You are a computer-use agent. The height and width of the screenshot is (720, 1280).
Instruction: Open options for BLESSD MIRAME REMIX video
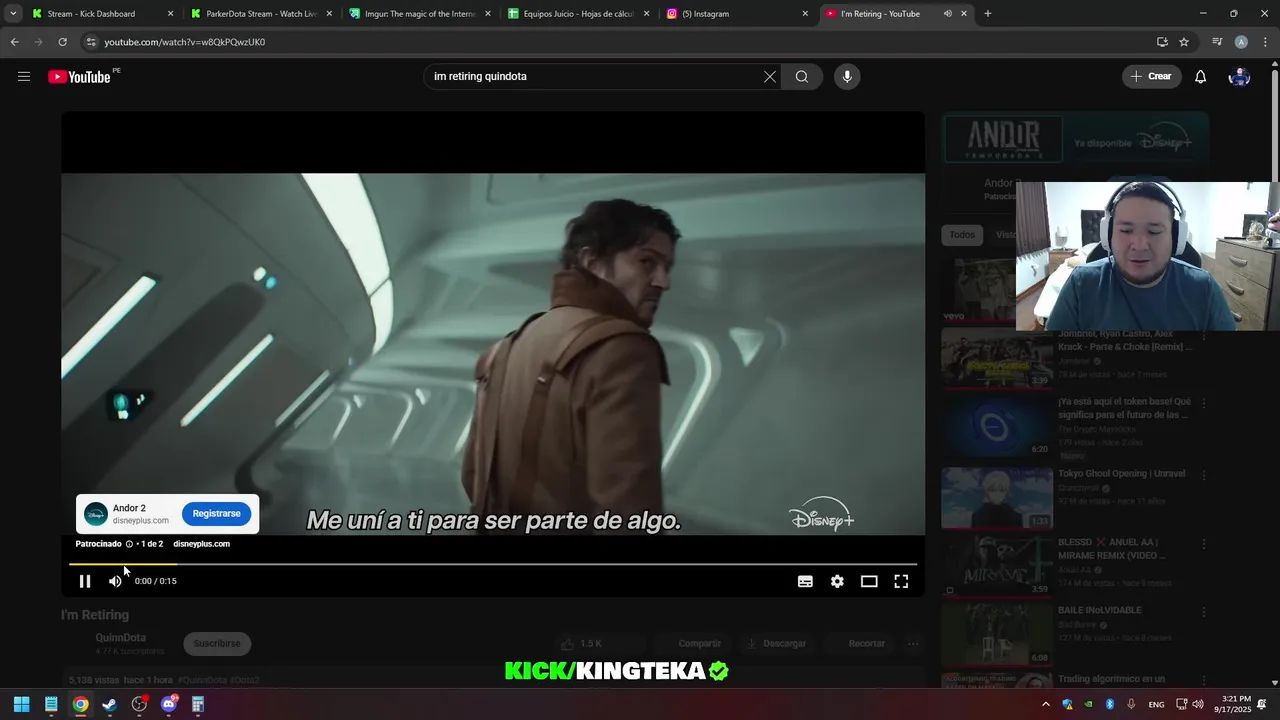pyautogui.click(x=1204, y=544)
